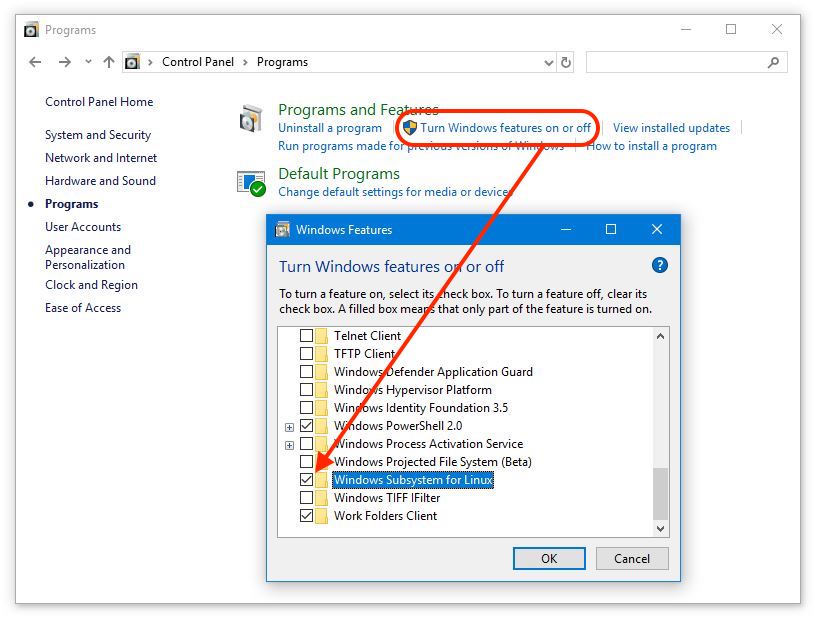Open recent locations dropdown arrow
Screen dimensions: 815x619
pos(88,62)
